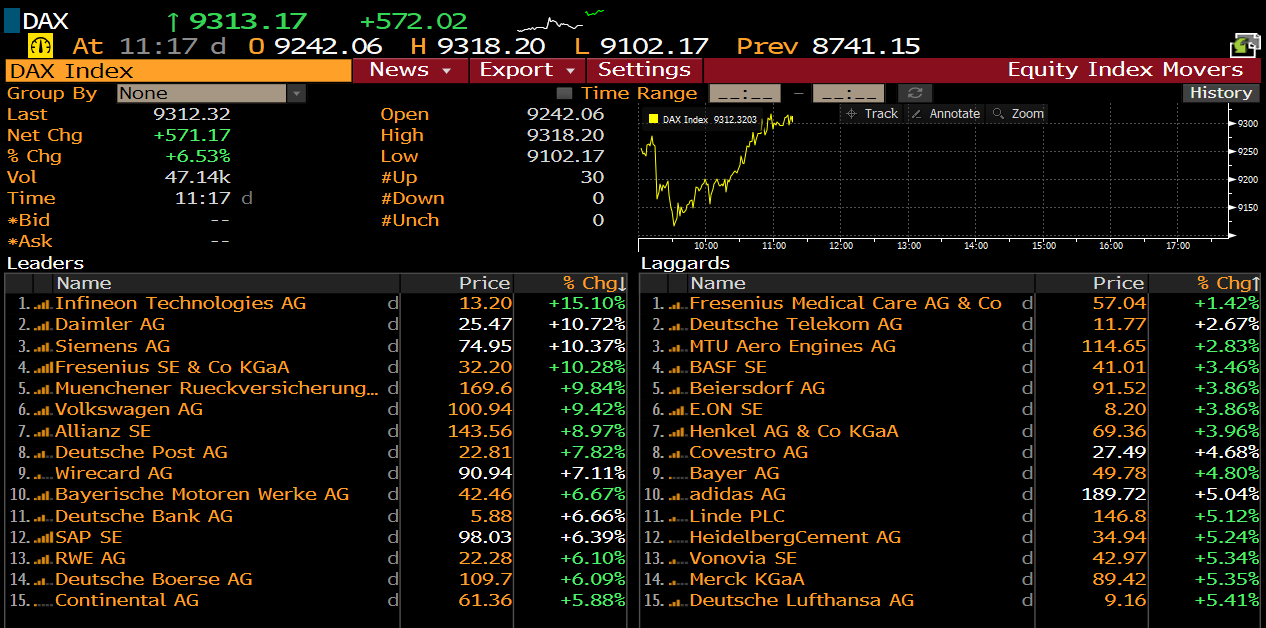
Task: Click the Time Range start time field
Action: (745, 93)
